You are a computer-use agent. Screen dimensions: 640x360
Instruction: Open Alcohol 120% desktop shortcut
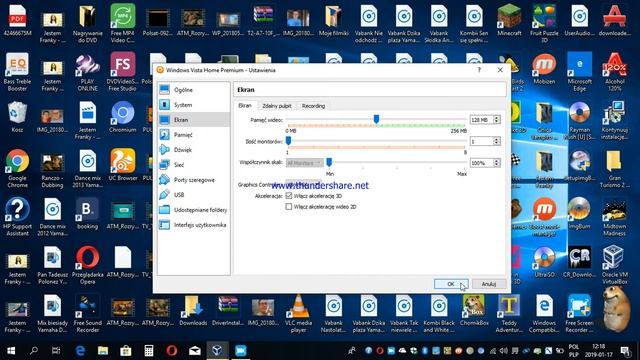615,71
